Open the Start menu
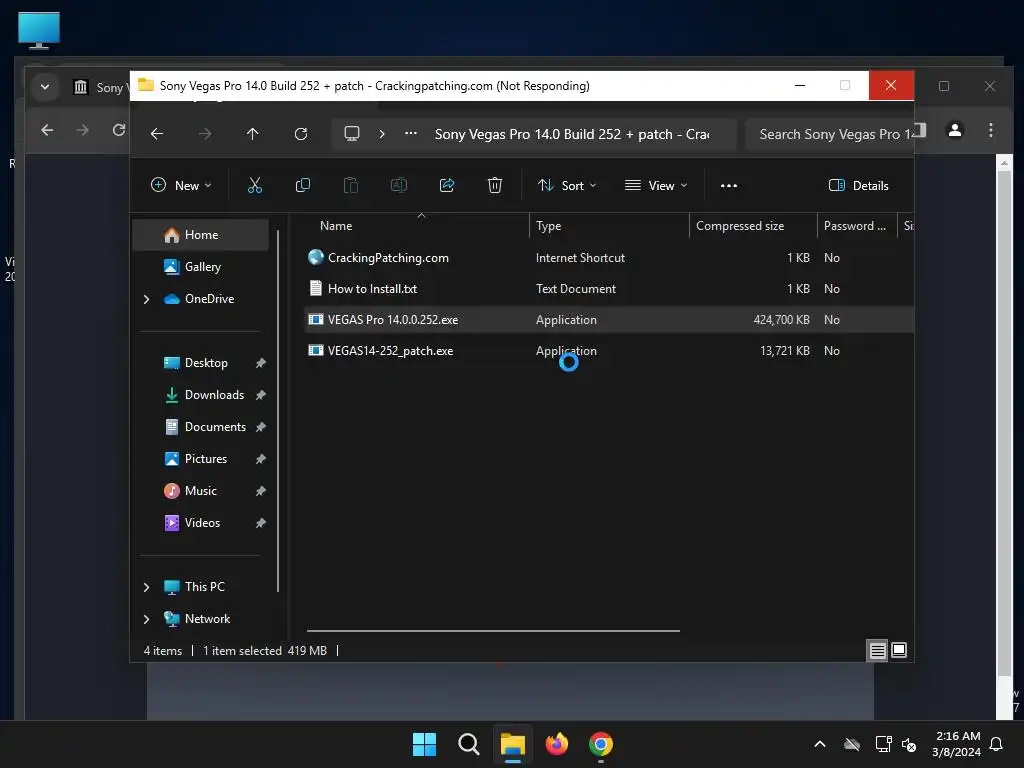1024x768 pixels. [x=424, y=744]
